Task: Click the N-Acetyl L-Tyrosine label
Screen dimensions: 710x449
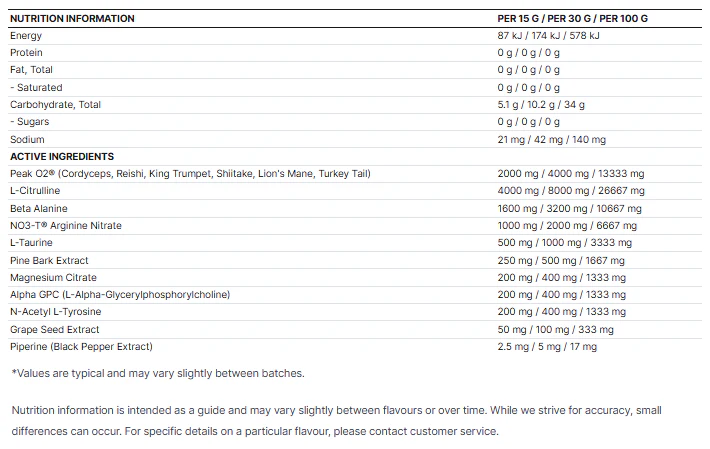Action: (x=56, y=311)
